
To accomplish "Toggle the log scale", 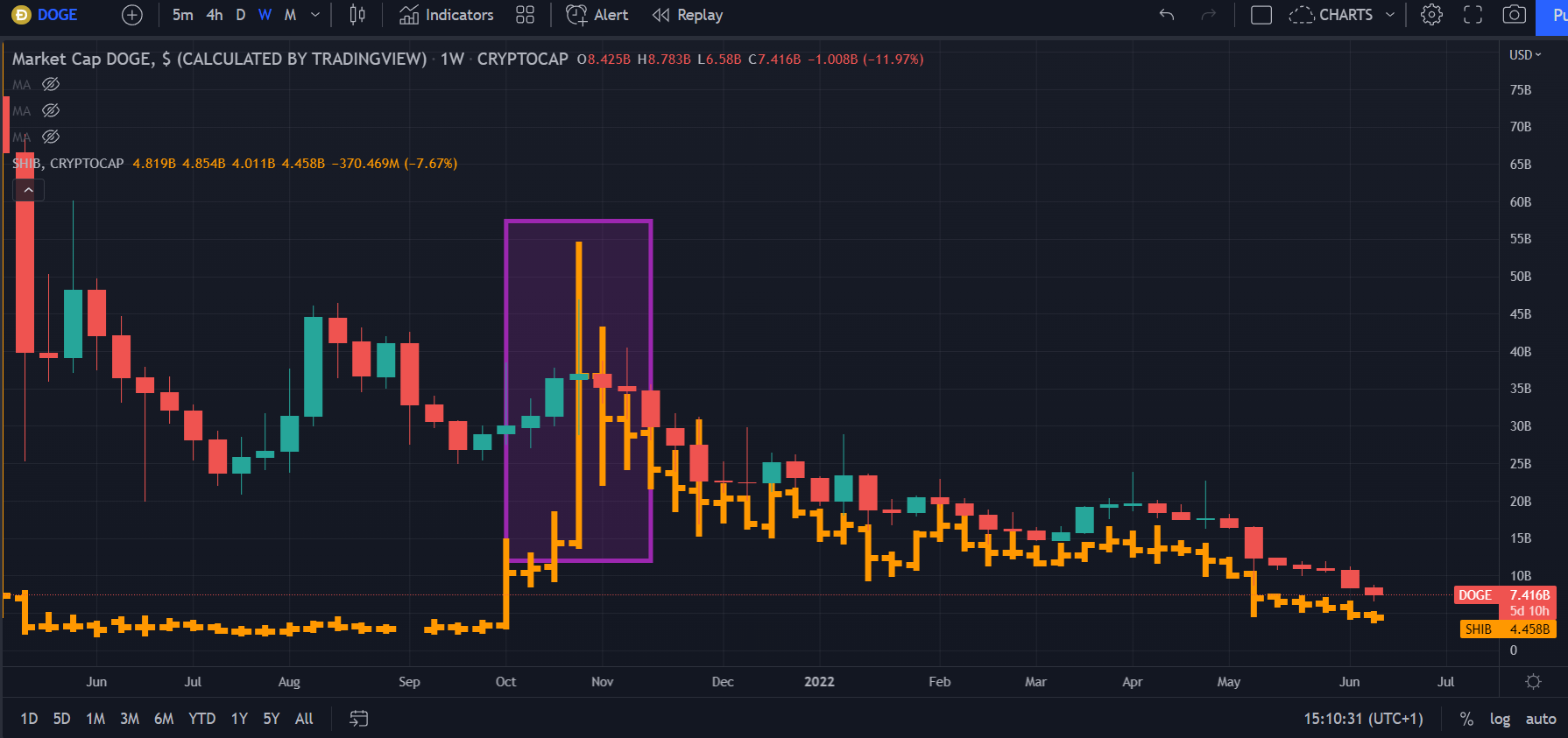I will (1500, 719).
